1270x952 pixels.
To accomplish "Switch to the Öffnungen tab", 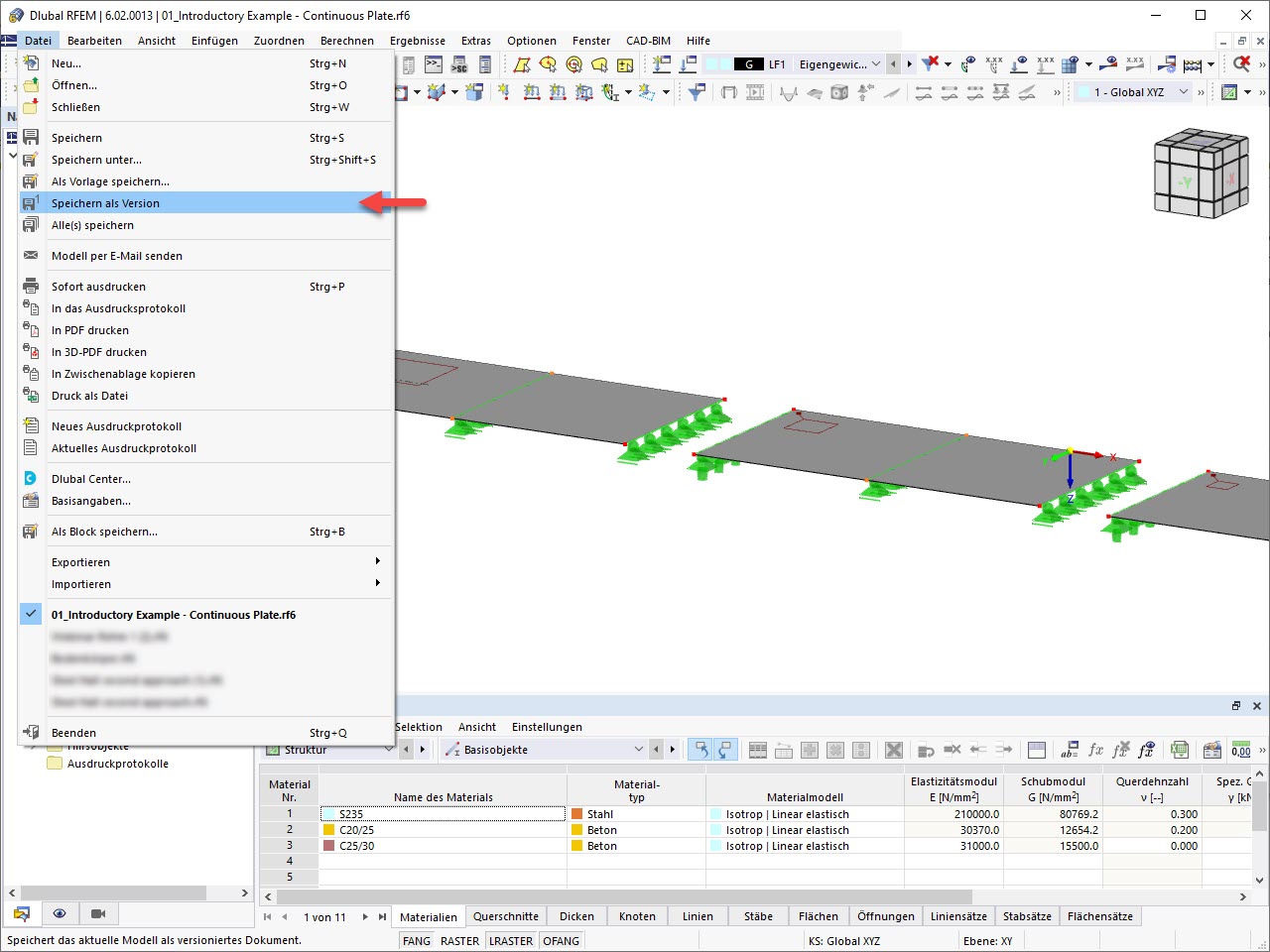I will pyautogui.click(x=886, y=916).
